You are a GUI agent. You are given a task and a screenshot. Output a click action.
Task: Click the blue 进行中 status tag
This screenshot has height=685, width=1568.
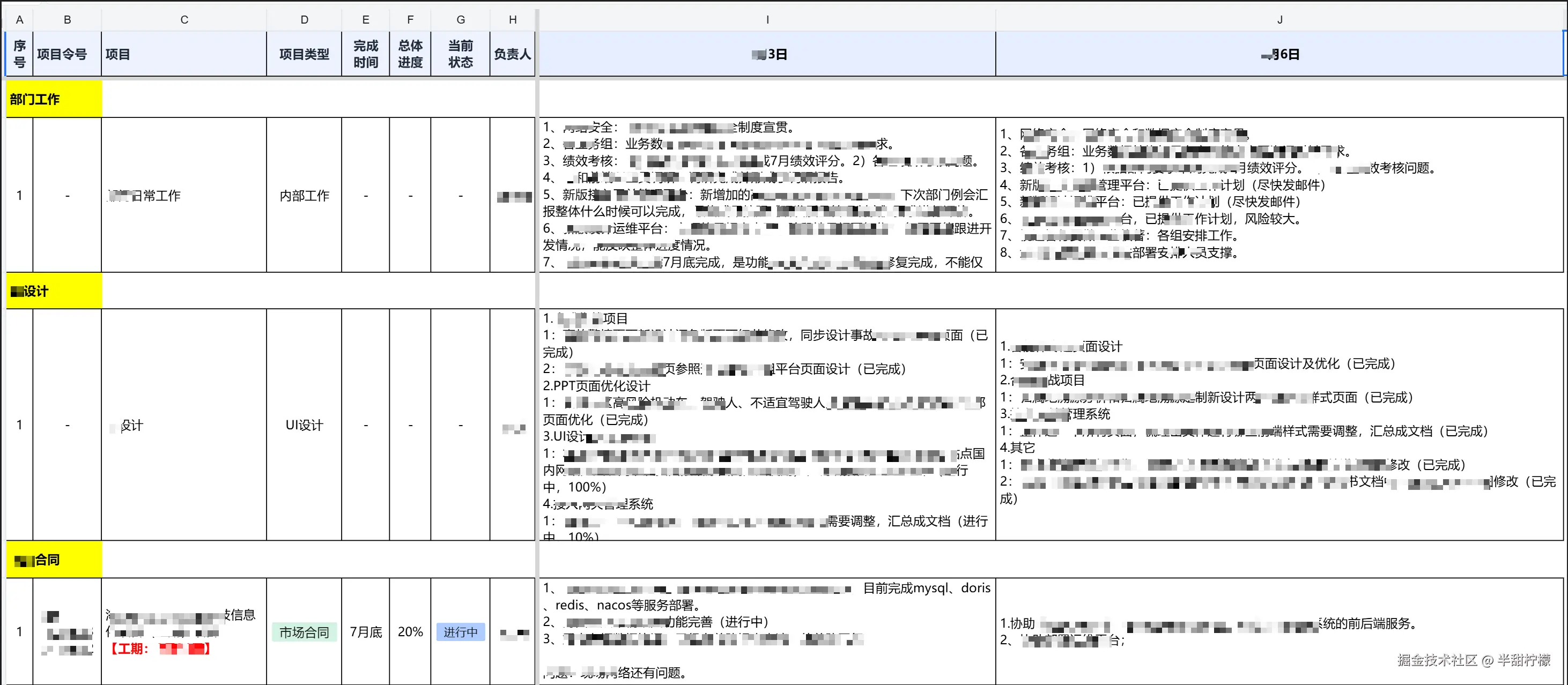point(461,632)
